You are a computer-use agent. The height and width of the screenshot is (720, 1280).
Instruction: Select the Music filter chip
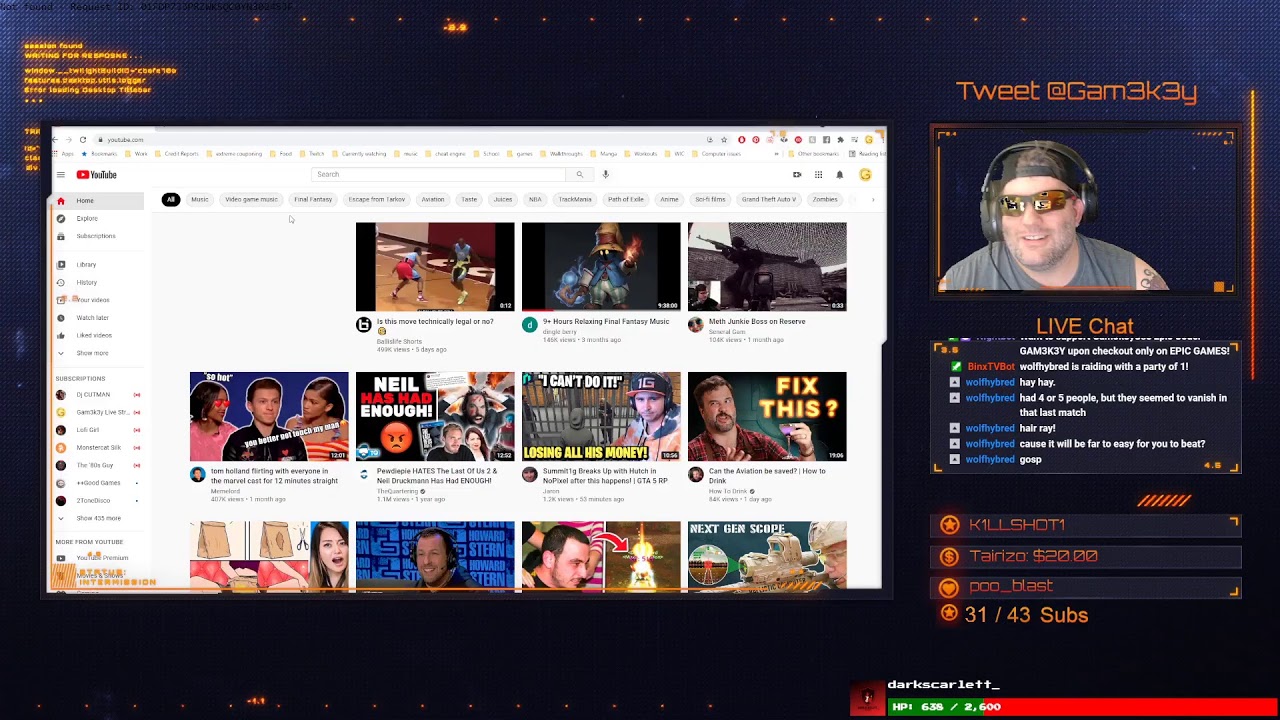[200, 200]
